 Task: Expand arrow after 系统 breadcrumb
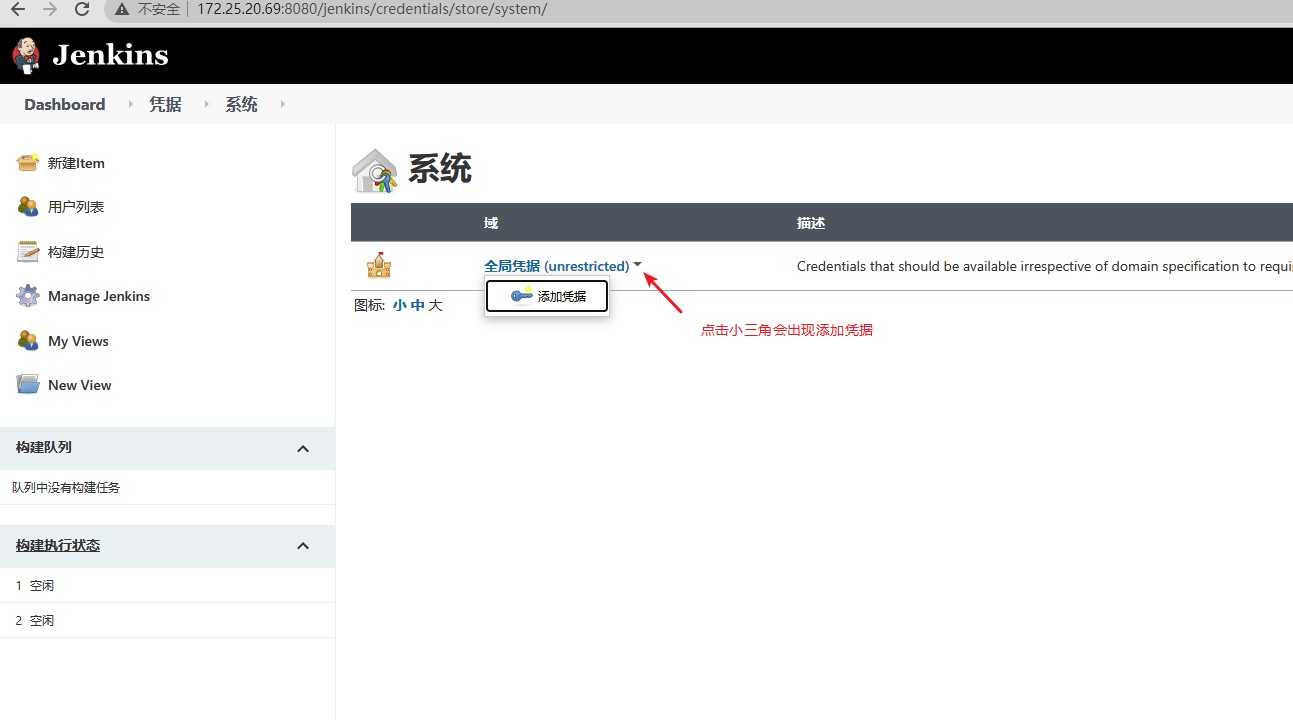point(282,104)
